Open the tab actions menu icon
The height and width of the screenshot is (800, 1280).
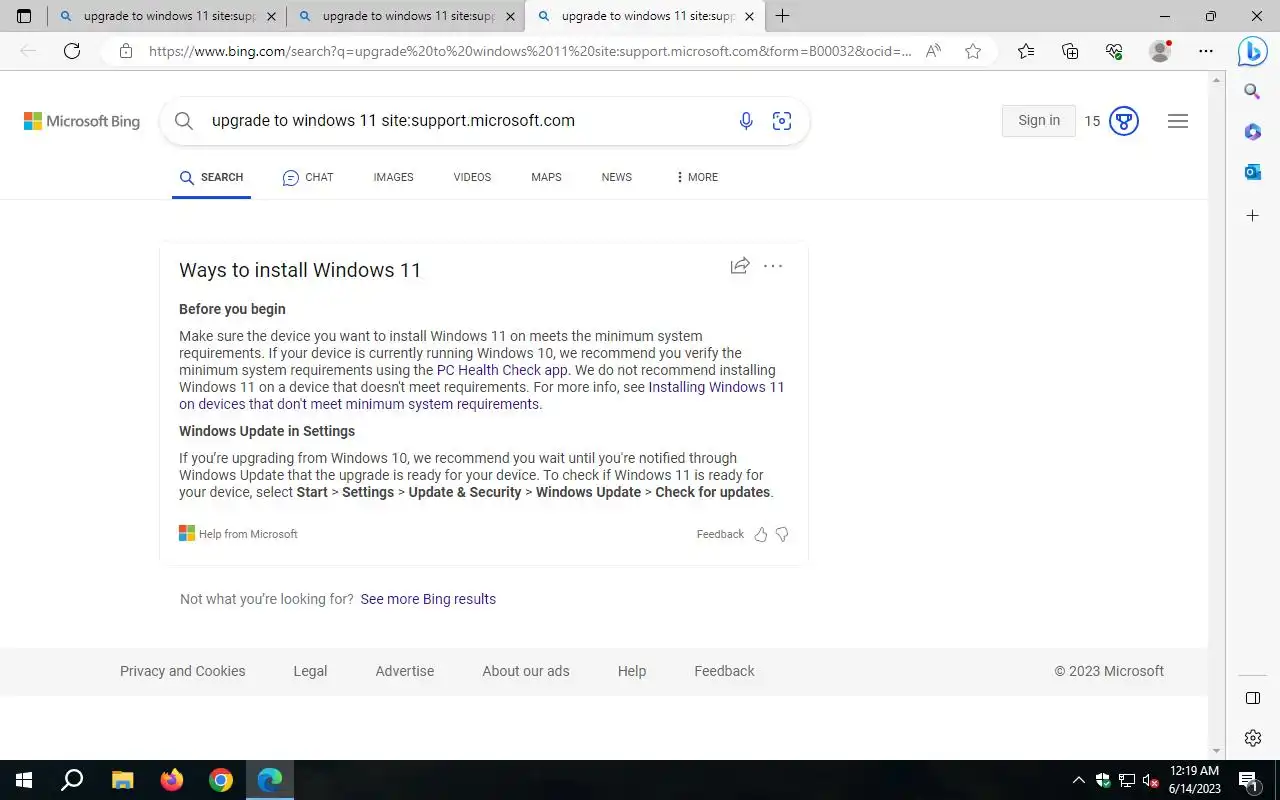(x=24, y=16)
